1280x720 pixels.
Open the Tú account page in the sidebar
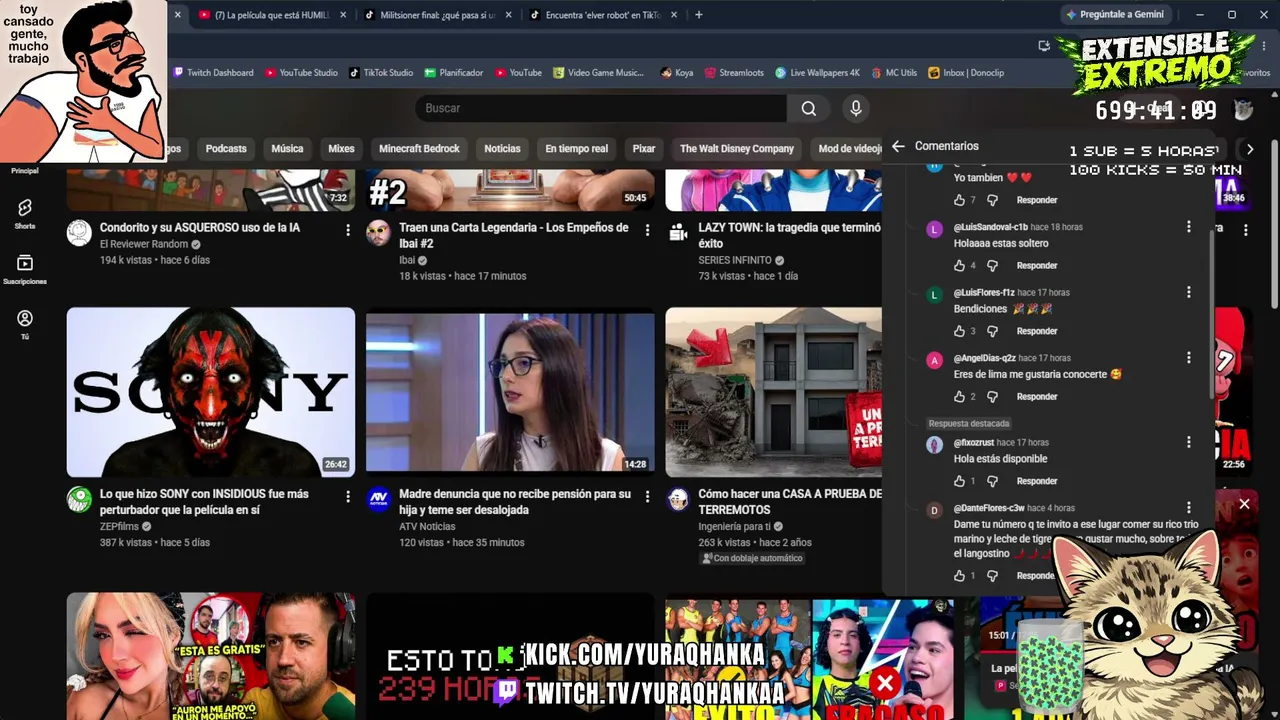tap(25, 324)
